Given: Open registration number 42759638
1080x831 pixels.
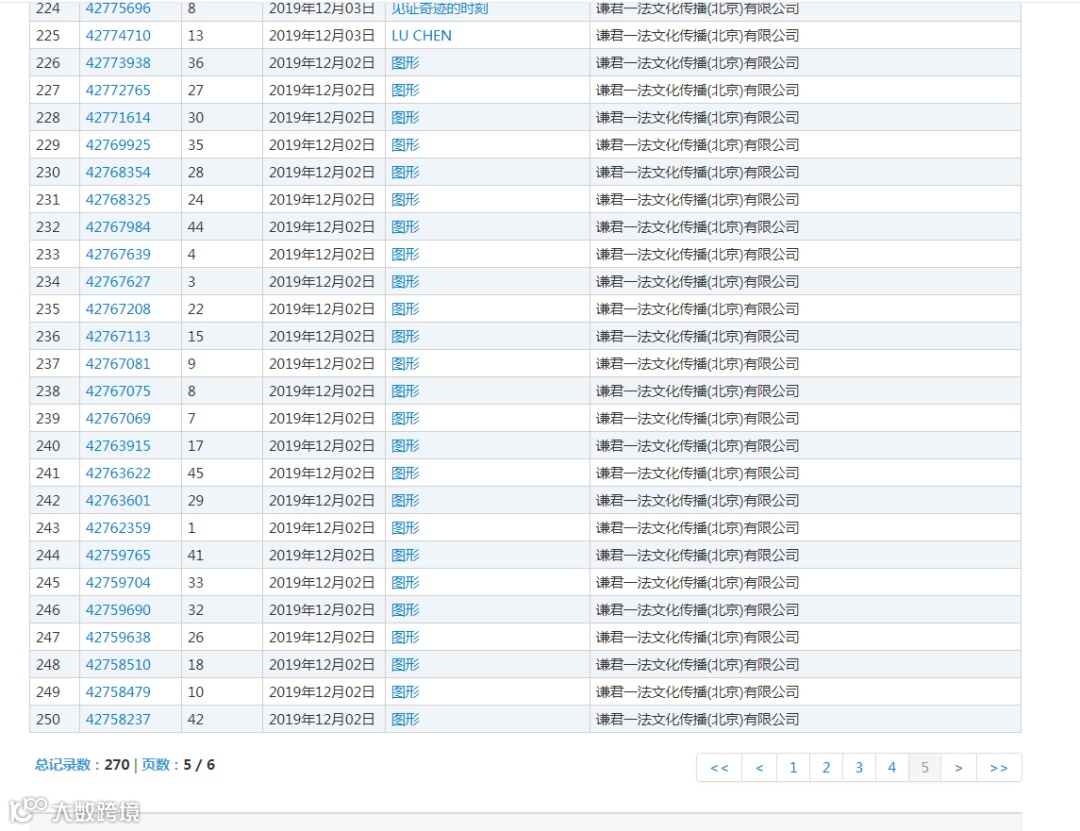Looking at the screenshot, I should [118, 637].
